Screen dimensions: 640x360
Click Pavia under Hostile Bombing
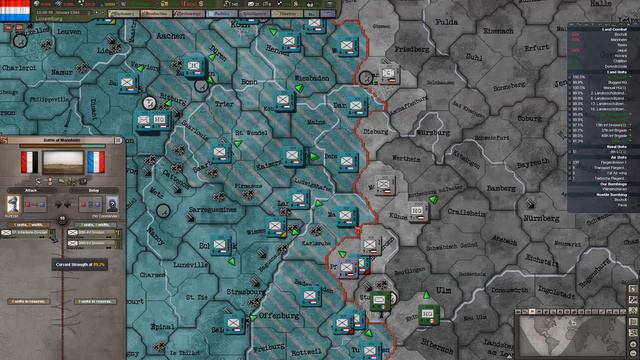pyautogui.click(x=622, y=205)
